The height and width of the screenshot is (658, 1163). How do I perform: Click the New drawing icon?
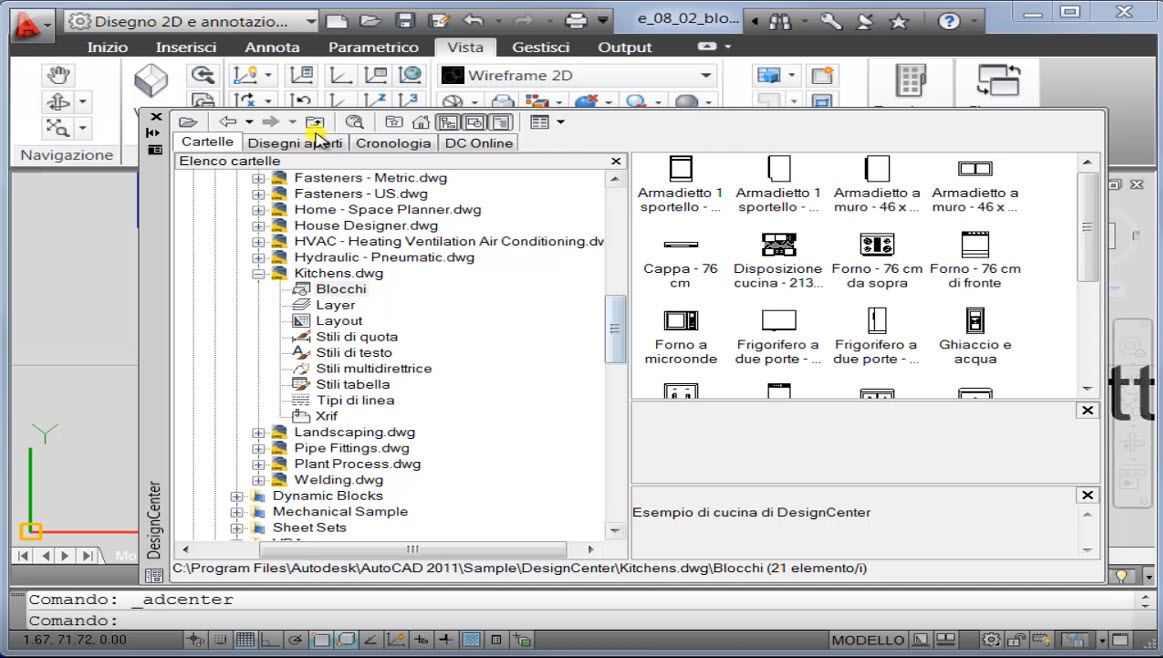(337, 21)
